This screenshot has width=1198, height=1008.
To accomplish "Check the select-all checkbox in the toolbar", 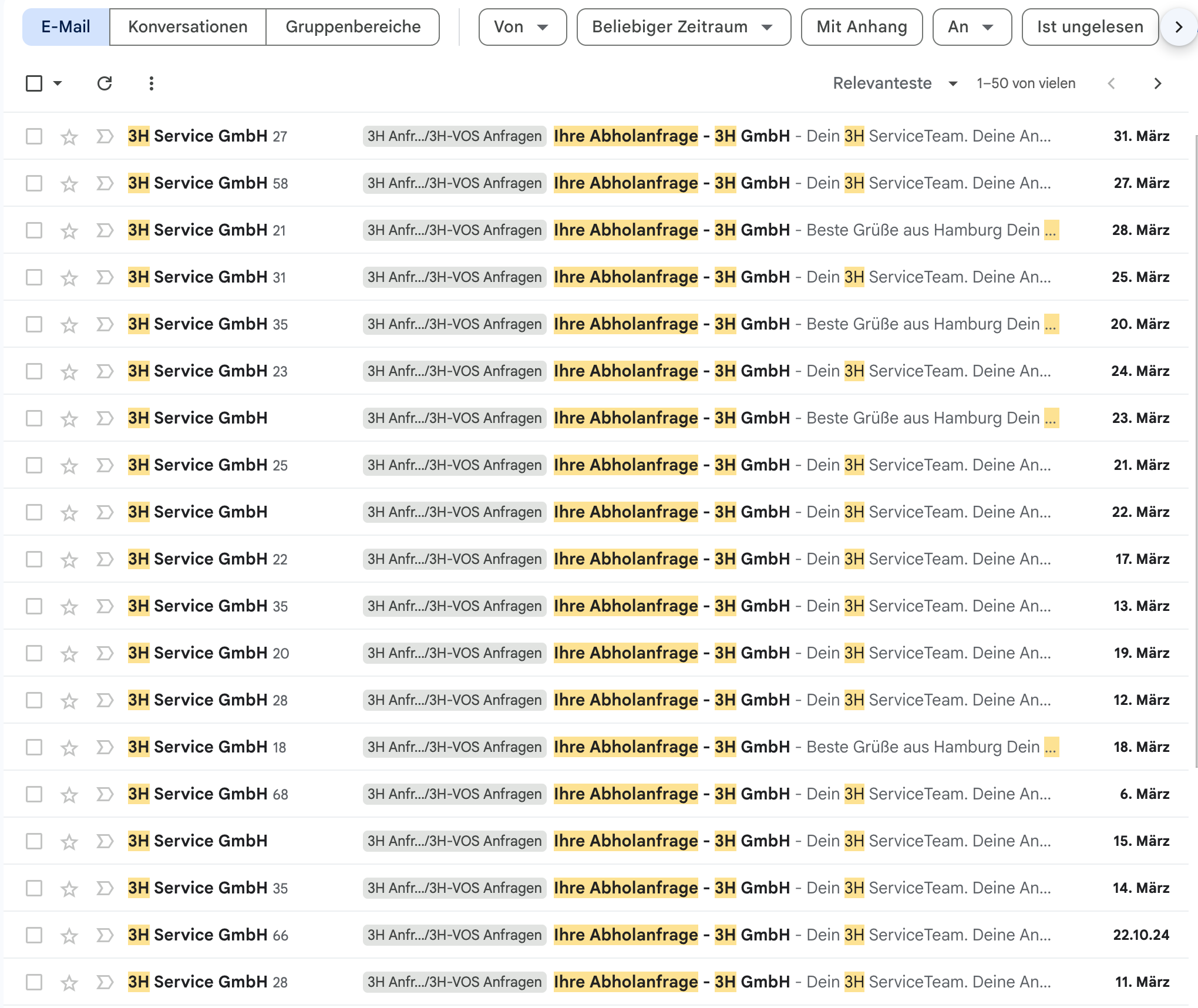I will tap(34, 83).
